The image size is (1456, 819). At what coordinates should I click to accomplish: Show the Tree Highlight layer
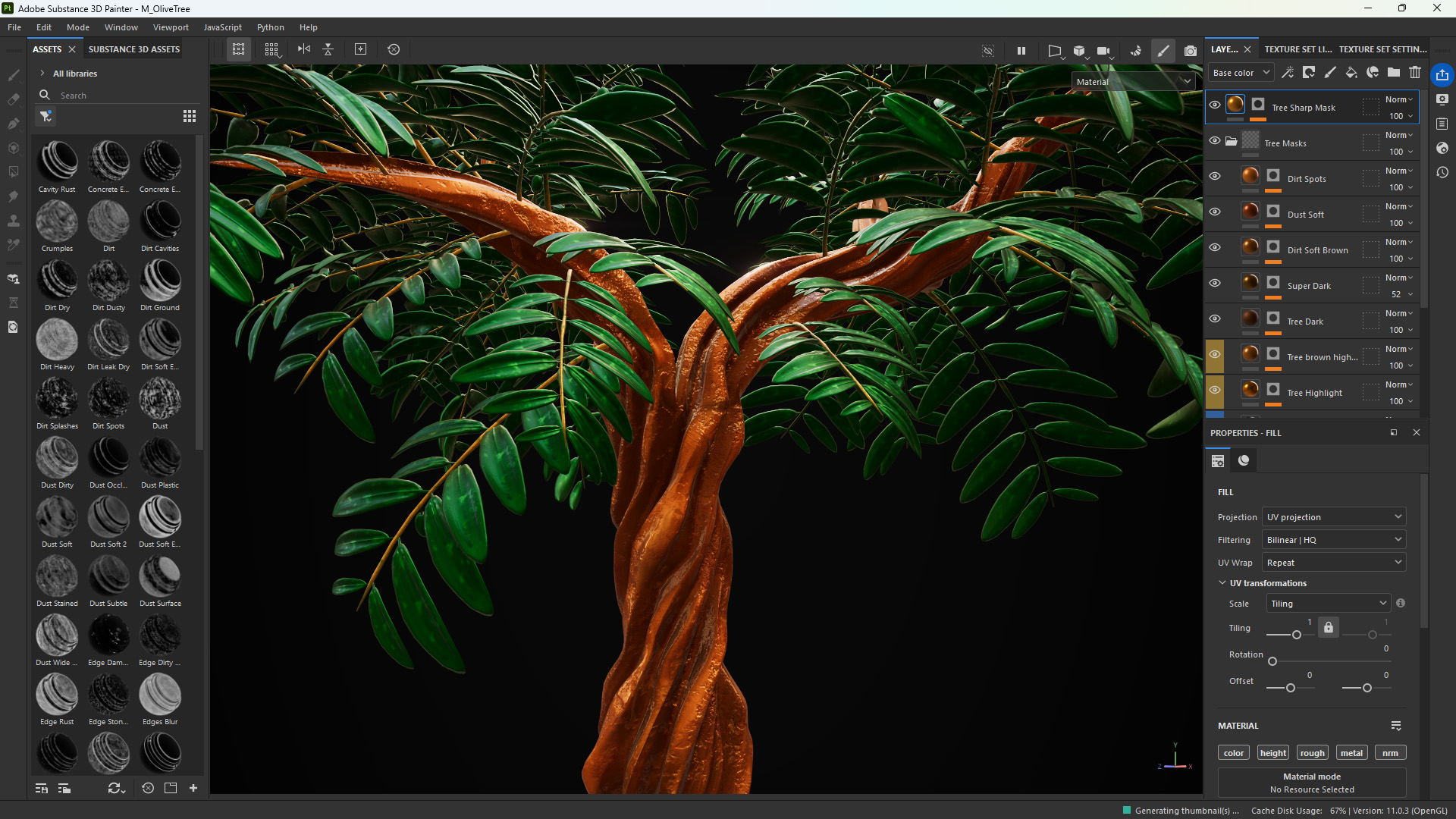[x=1215, y=391]
